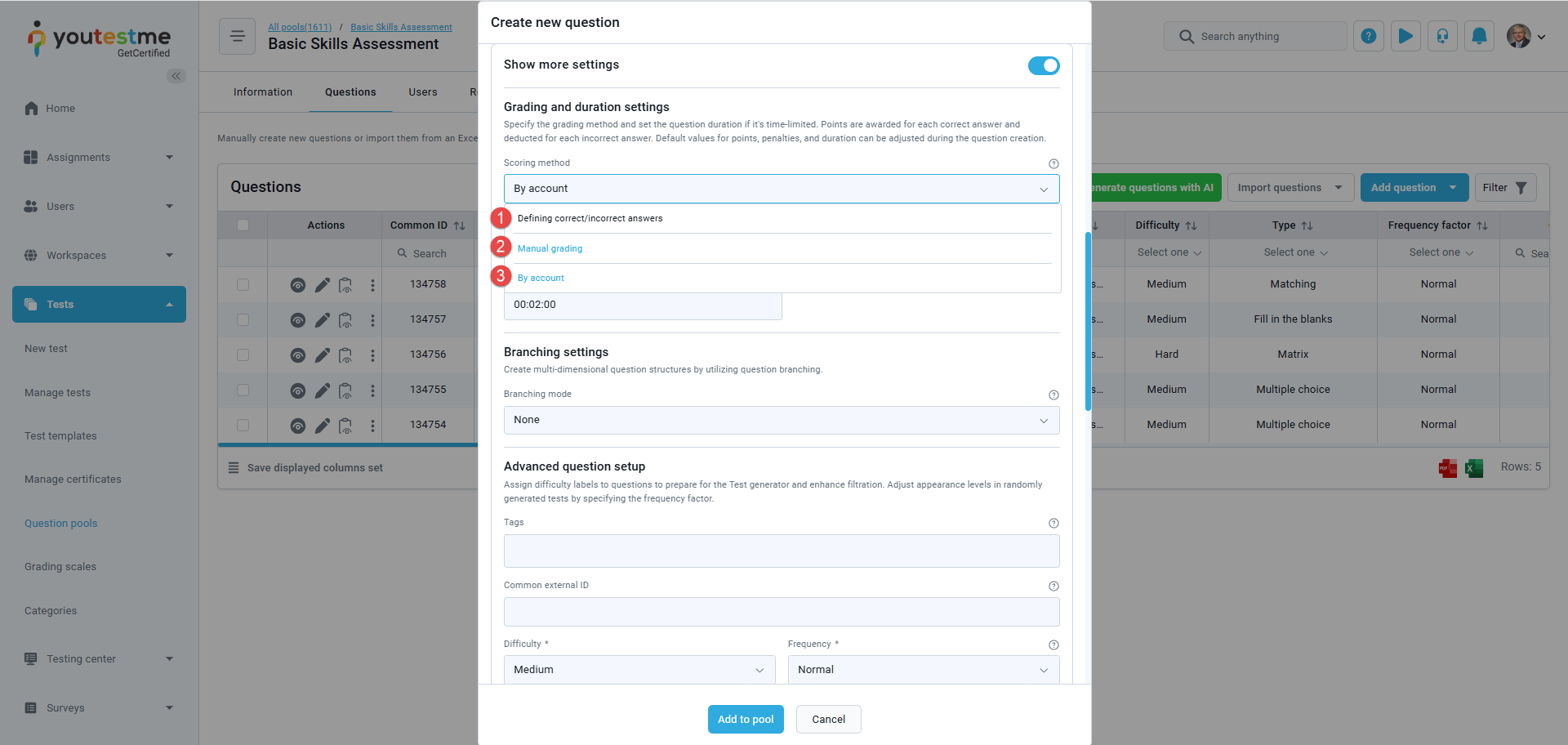Click the preview eye icon for question 134756

[x=298, y=355]
